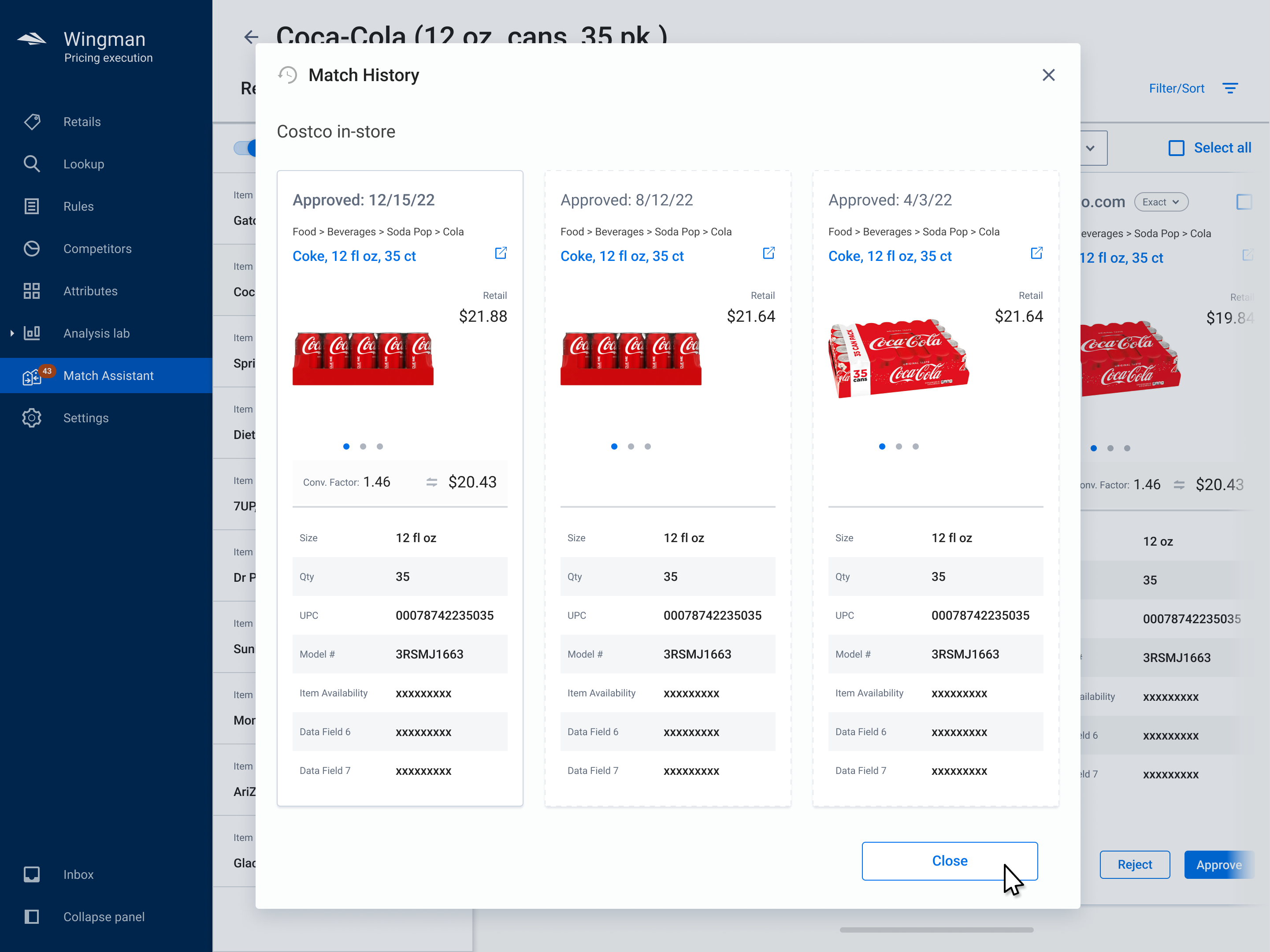Image resolution: width=1270 pixels, height=952 pixels.
Task: Click the external link icon on 12/15/22 card
Action: point(501,253)
